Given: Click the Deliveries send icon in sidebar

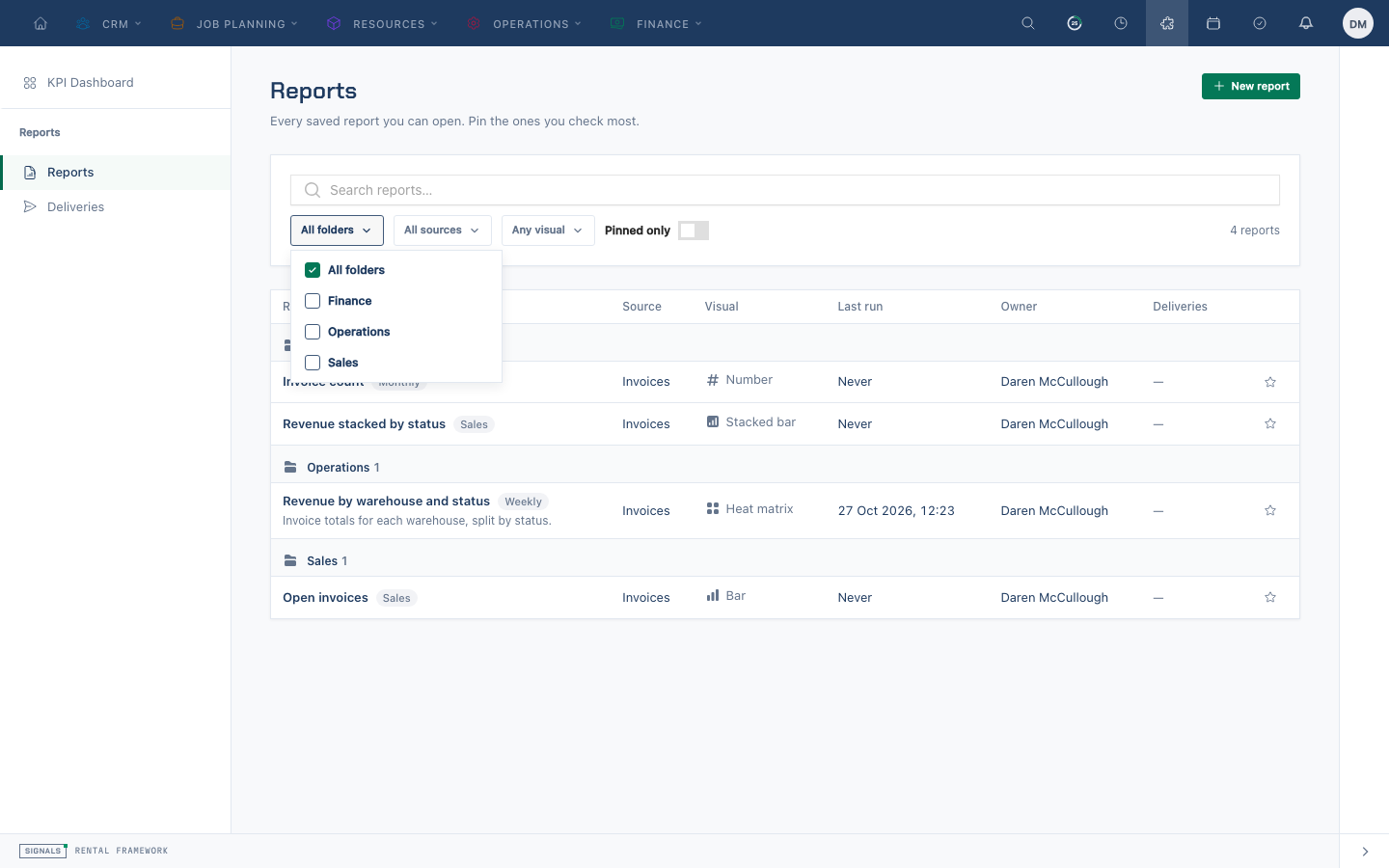Looking at the screenshot, I should tap(30, 206).
